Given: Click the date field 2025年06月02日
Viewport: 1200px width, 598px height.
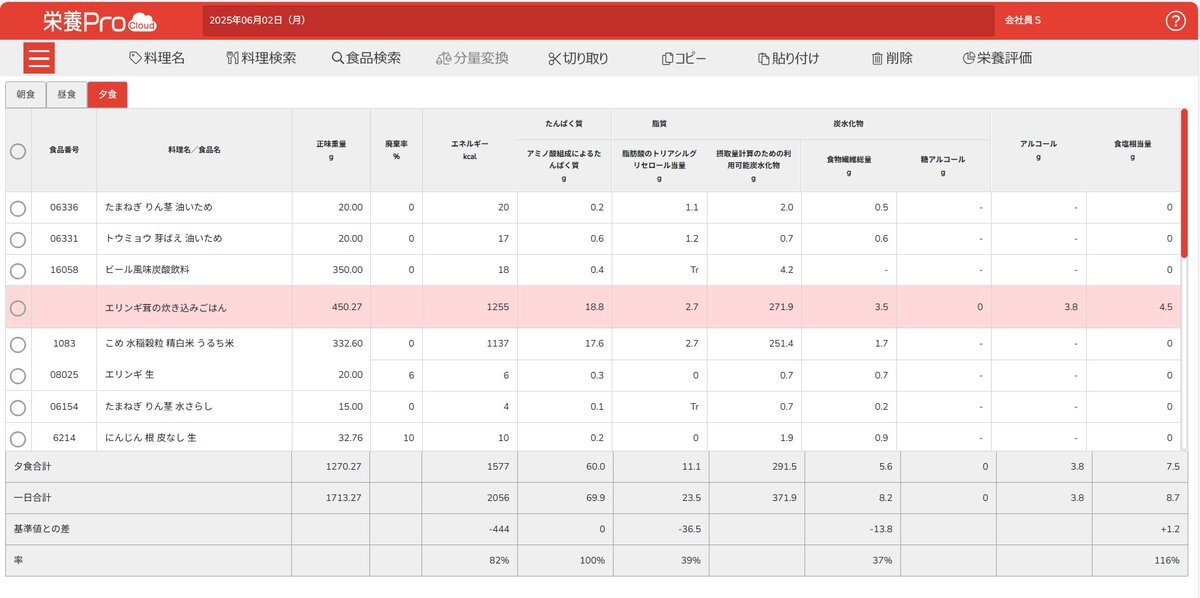Looking at the screenshot, I should click(x=258, y=20).
